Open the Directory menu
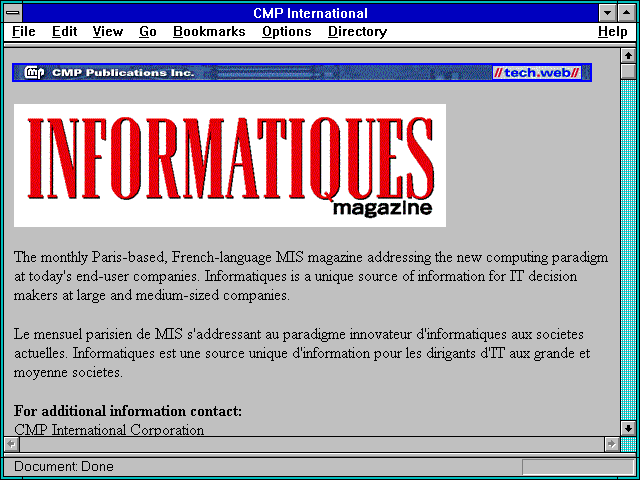This screenshot has height=480, width=640. 358,32
